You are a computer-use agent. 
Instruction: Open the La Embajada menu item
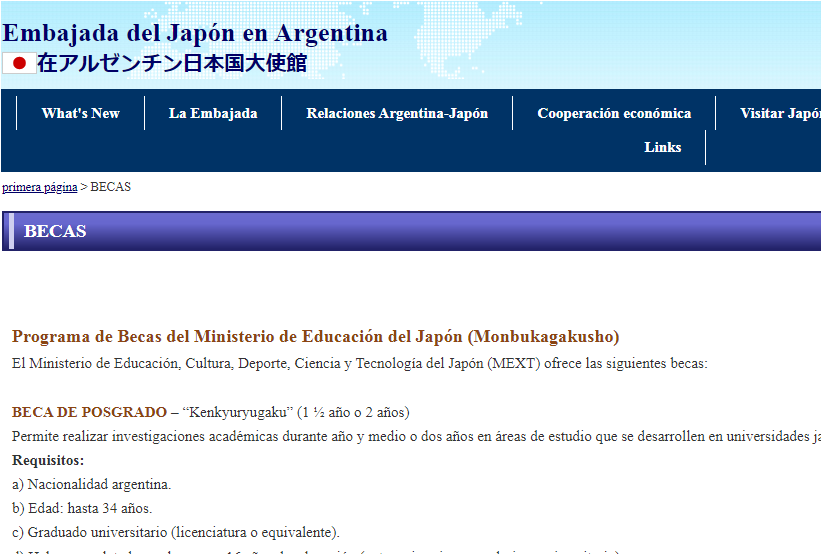(213, 113)
